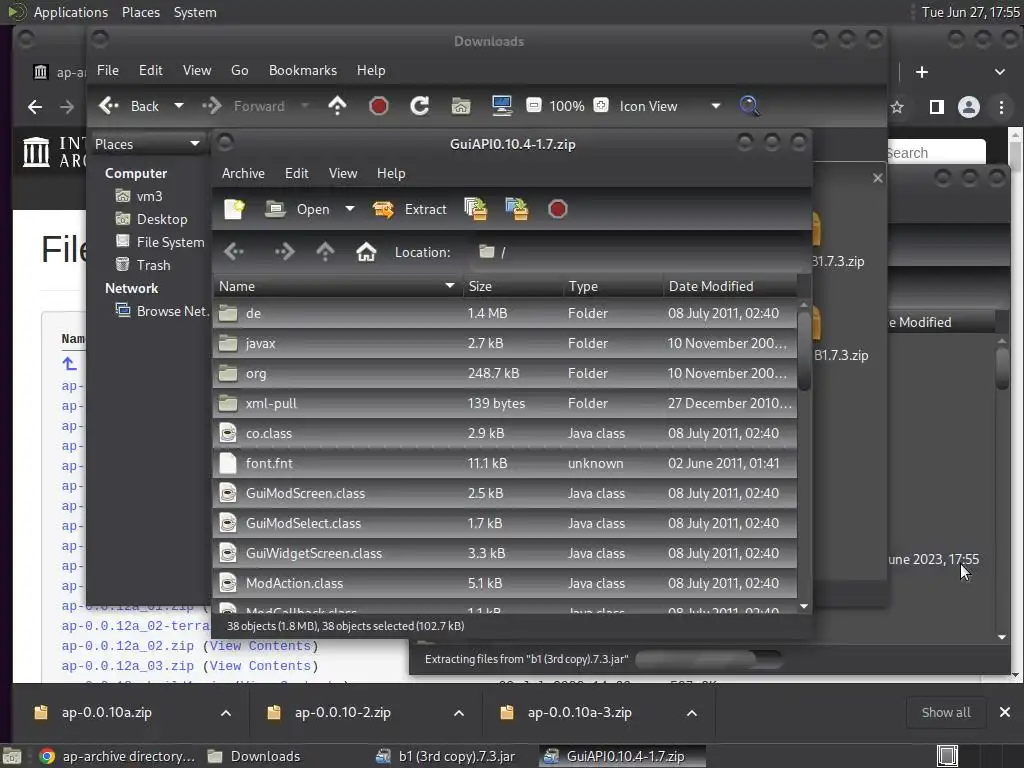Open File menu in Downloads window
1024x768 pixels.
pos(108,71)
